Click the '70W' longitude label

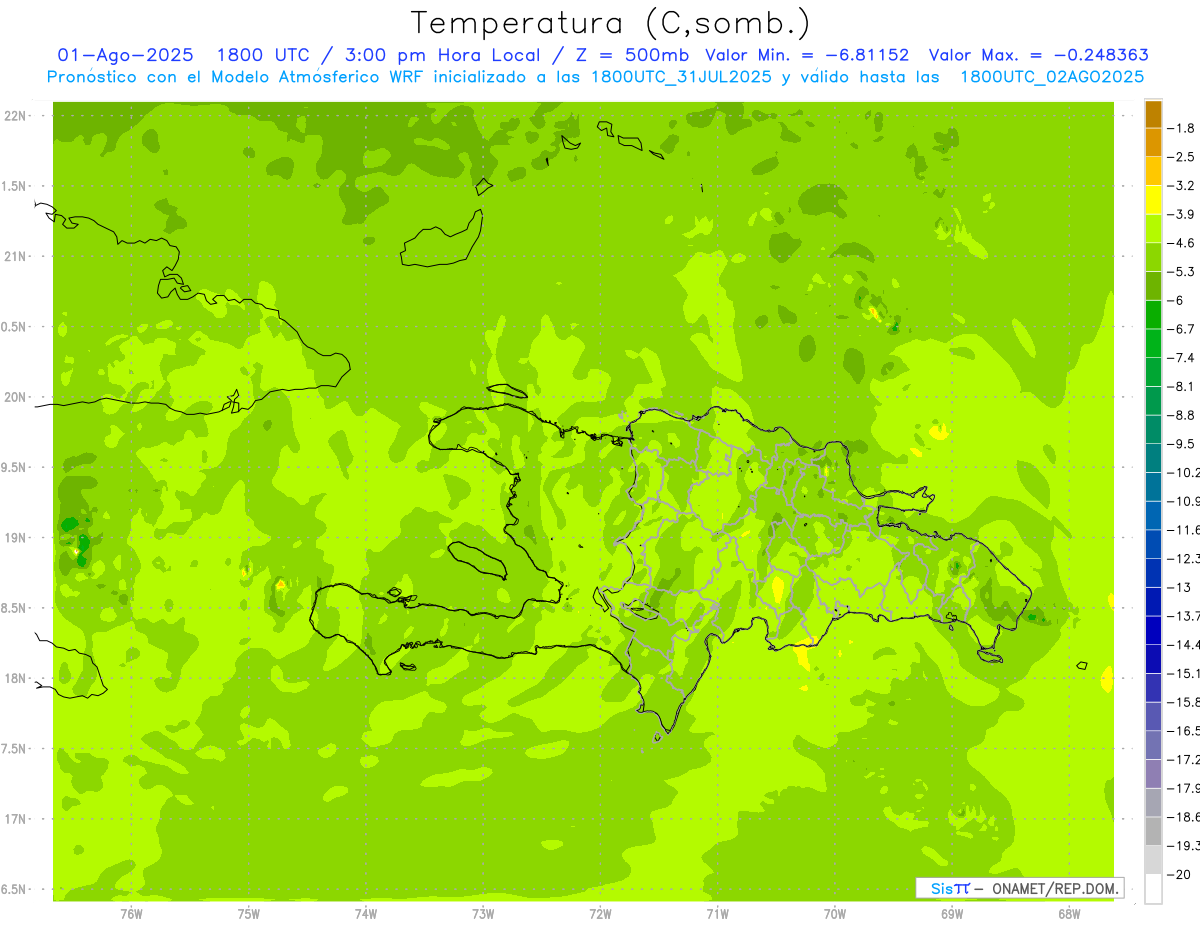pos(835,914)
